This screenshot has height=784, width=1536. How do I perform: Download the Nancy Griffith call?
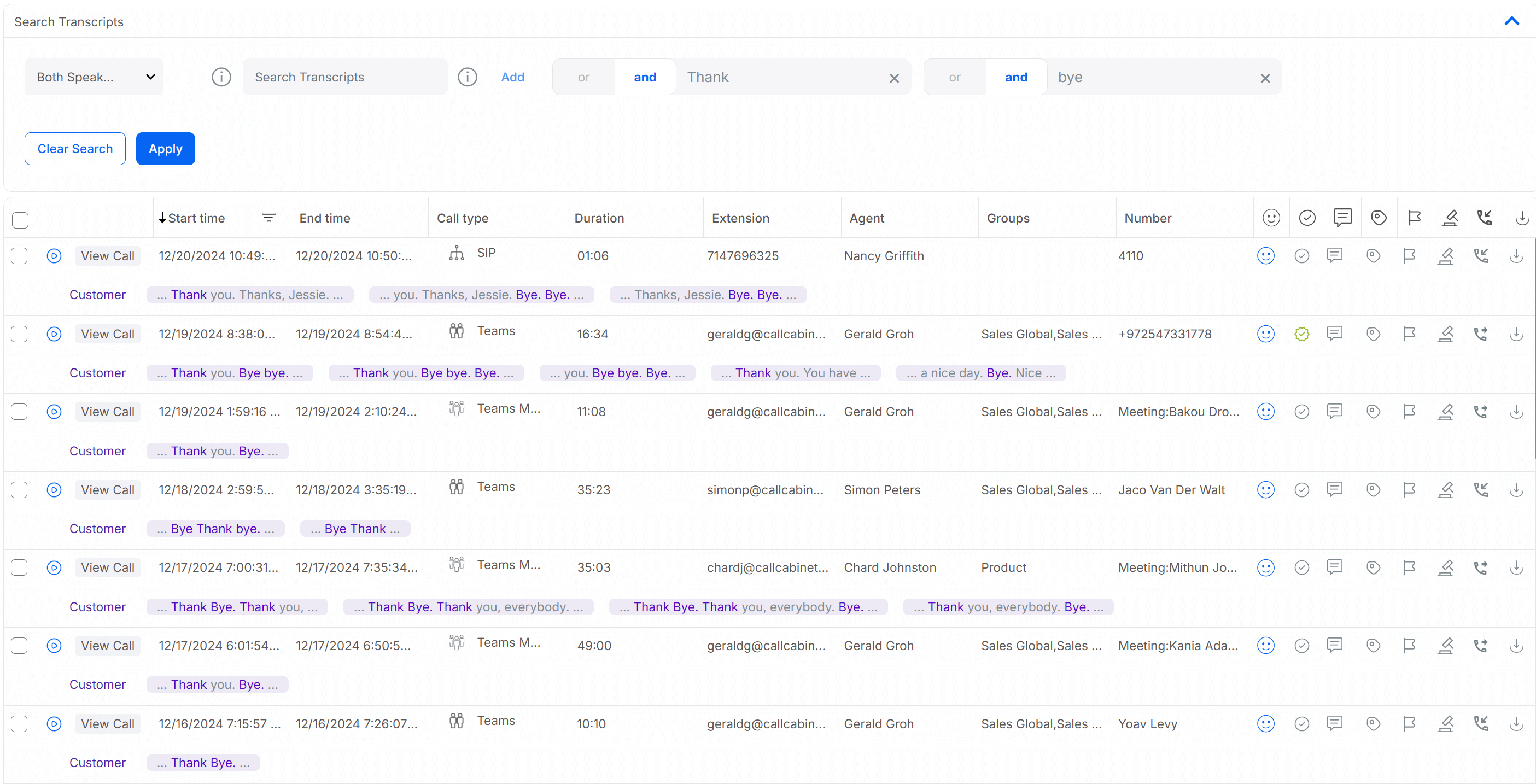[1516, 256]
